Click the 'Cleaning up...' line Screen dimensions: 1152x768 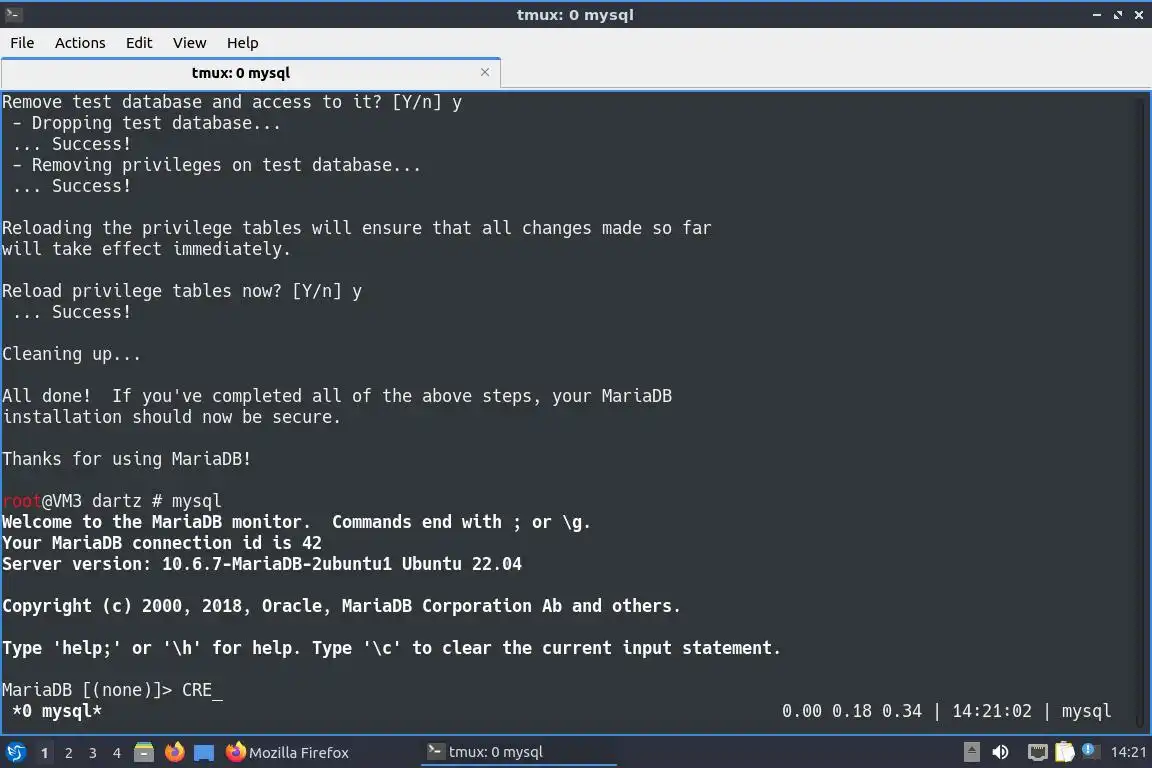[x=71, y=354]
